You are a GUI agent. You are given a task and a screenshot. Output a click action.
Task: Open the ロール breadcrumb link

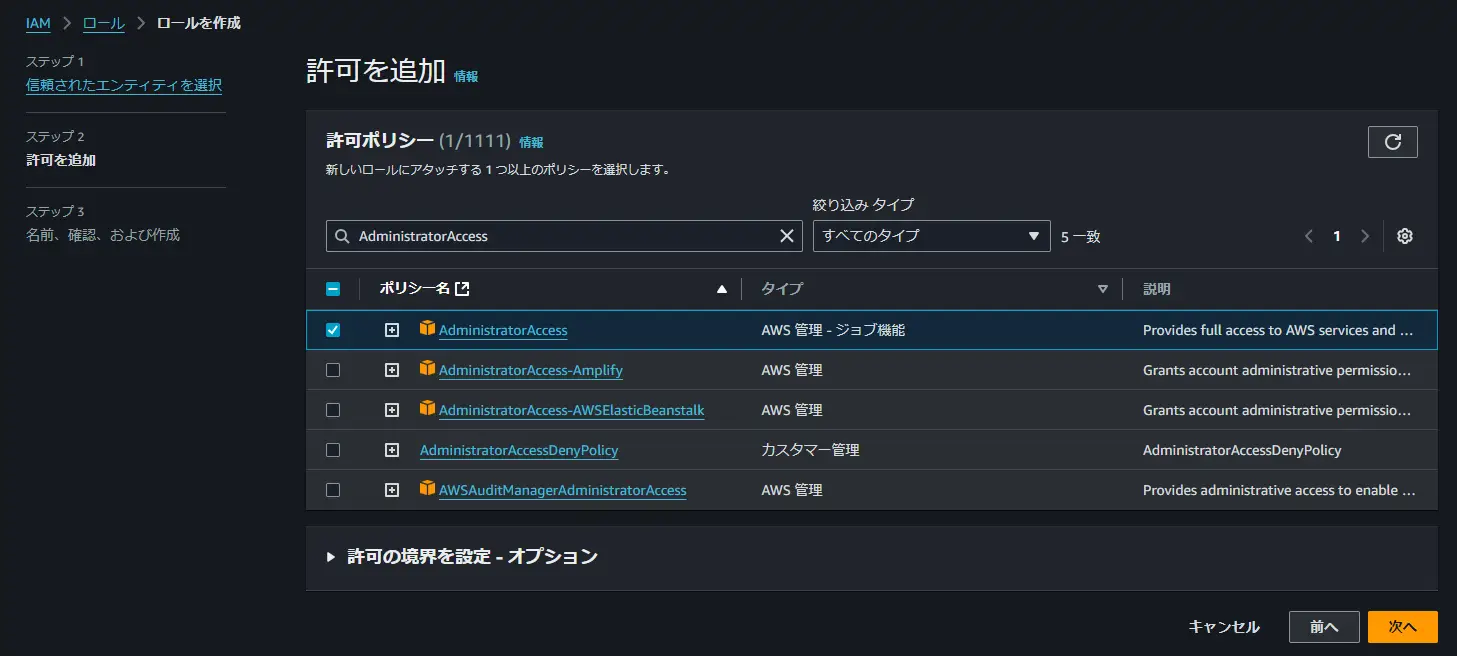pos(104,22)
